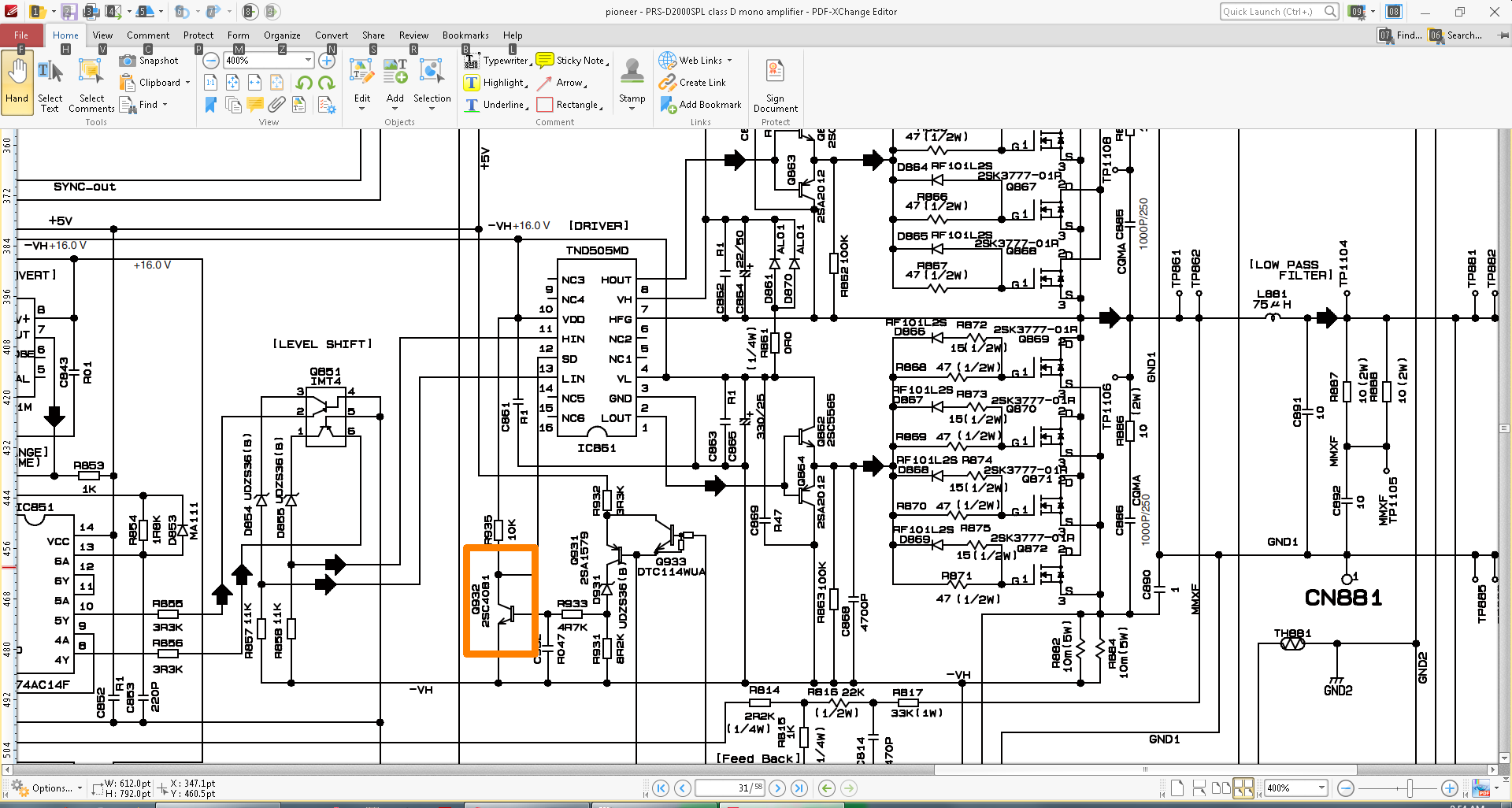Open the status bar zoom dropdown

pos(1321,788)
